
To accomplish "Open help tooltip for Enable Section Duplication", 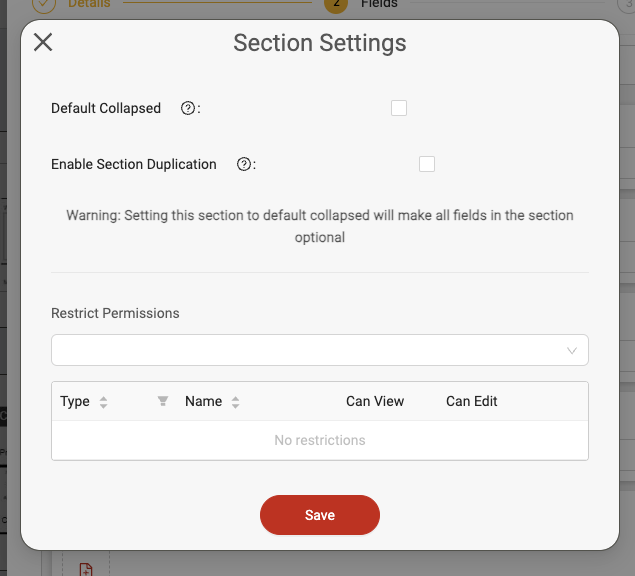I will pos(243,164).
